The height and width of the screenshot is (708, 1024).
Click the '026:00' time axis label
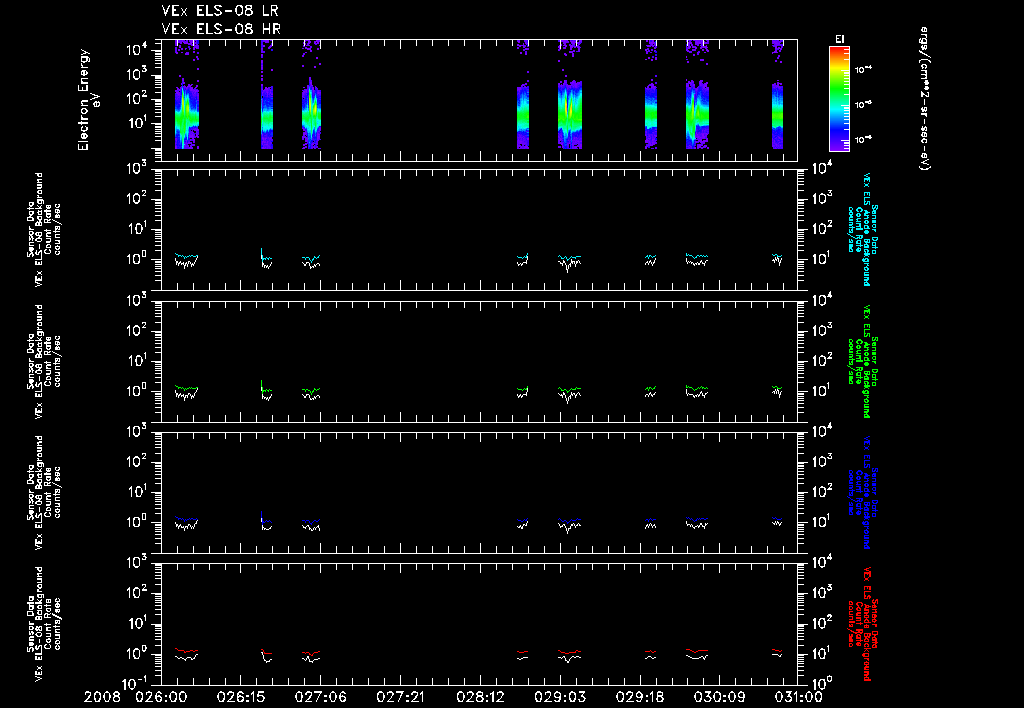160,698
